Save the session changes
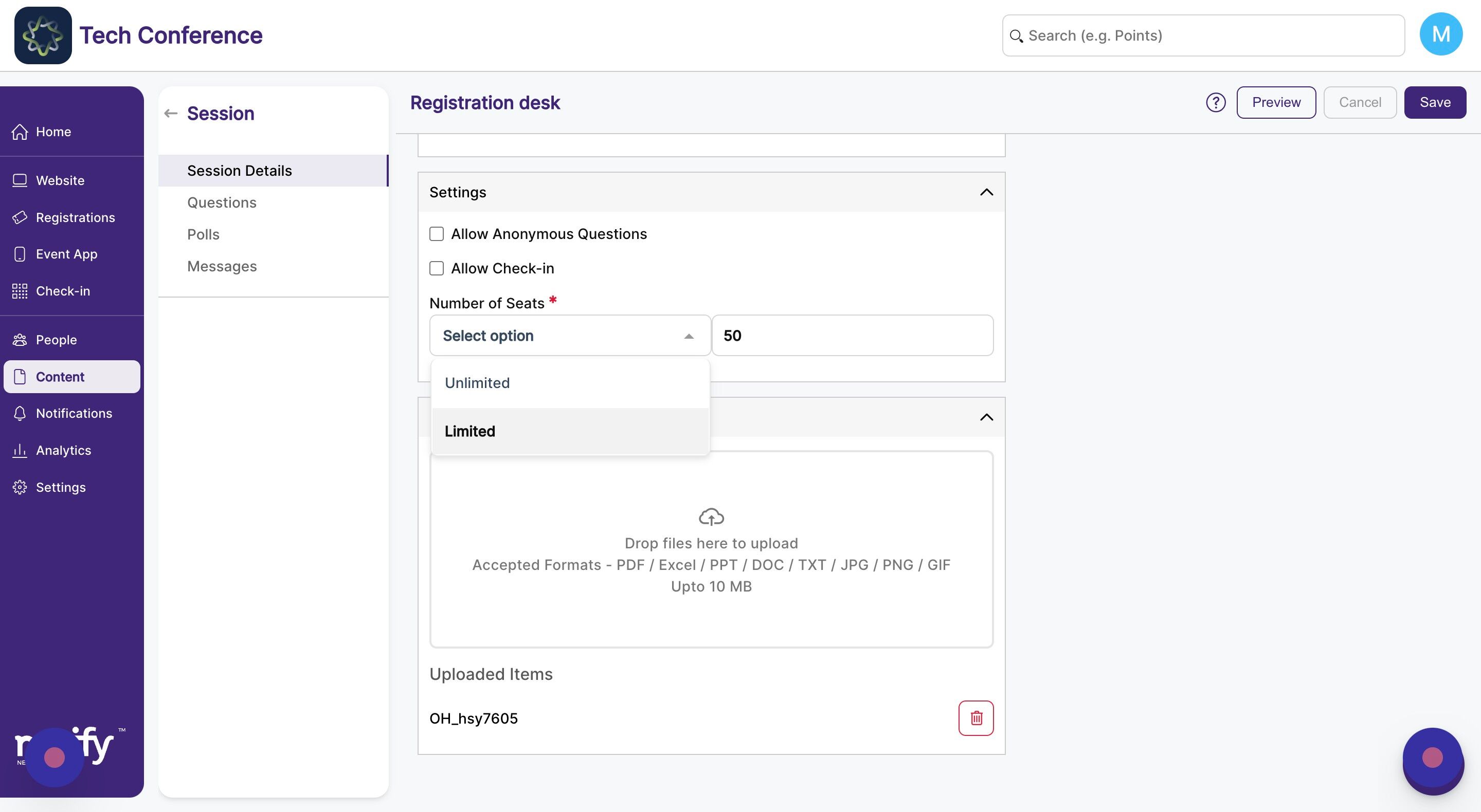1481x812 pixels. click(1435, 102)
